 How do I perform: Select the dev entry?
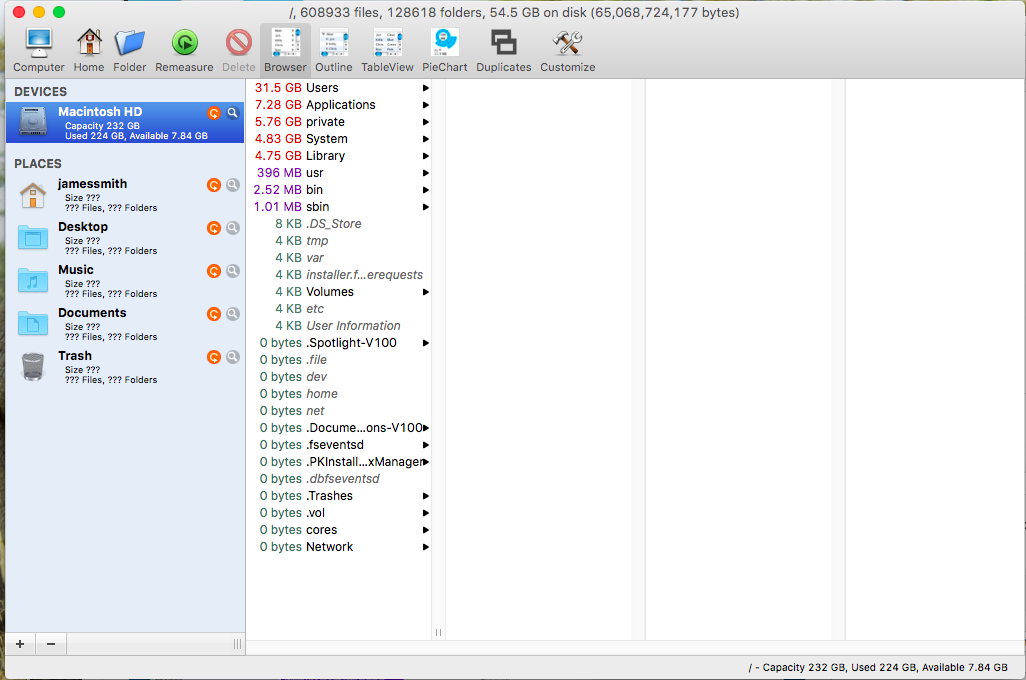pyautogui.click(x=339, y=377)
